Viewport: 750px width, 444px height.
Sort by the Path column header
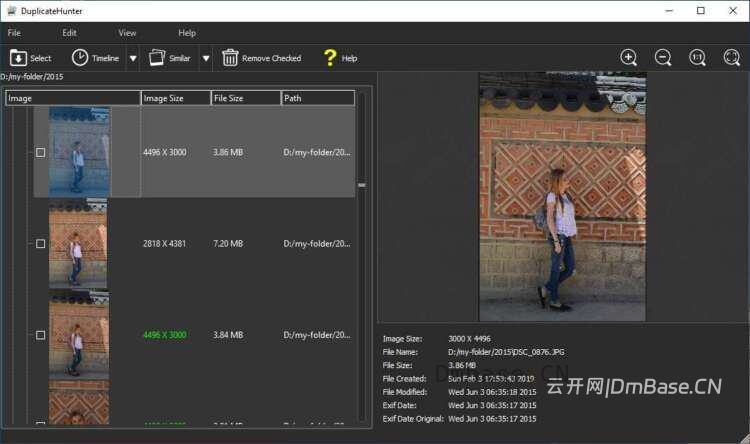tap(318, 98)
